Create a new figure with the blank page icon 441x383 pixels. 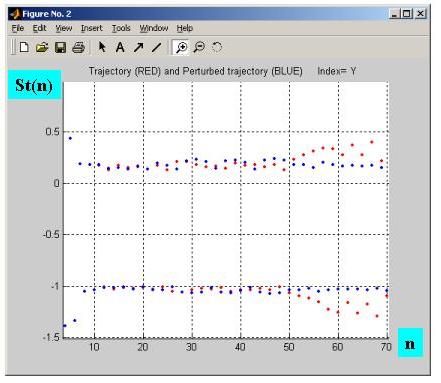click(x=24, y=47)
